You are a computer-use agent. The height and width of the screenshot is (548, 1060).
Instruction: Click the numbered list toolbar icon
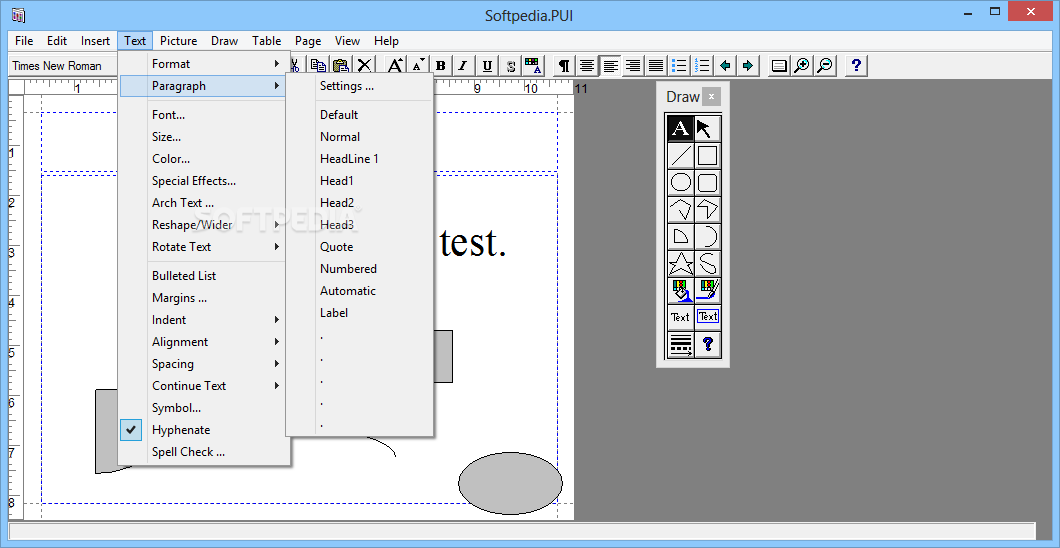(x=702, y=66)
